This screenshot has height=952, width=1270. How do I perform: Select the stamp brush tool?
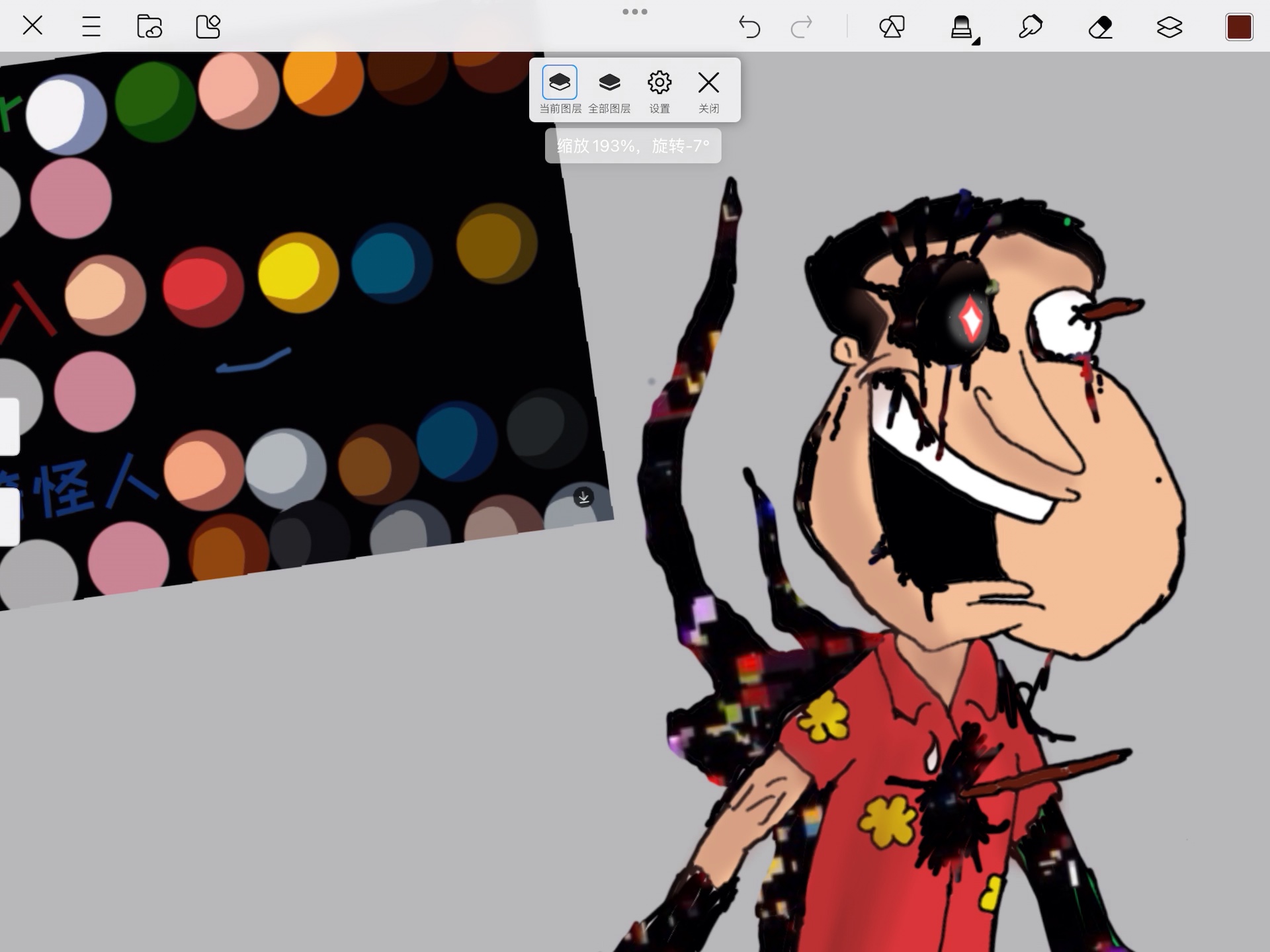pyautogui.click(x=960, y=27)
